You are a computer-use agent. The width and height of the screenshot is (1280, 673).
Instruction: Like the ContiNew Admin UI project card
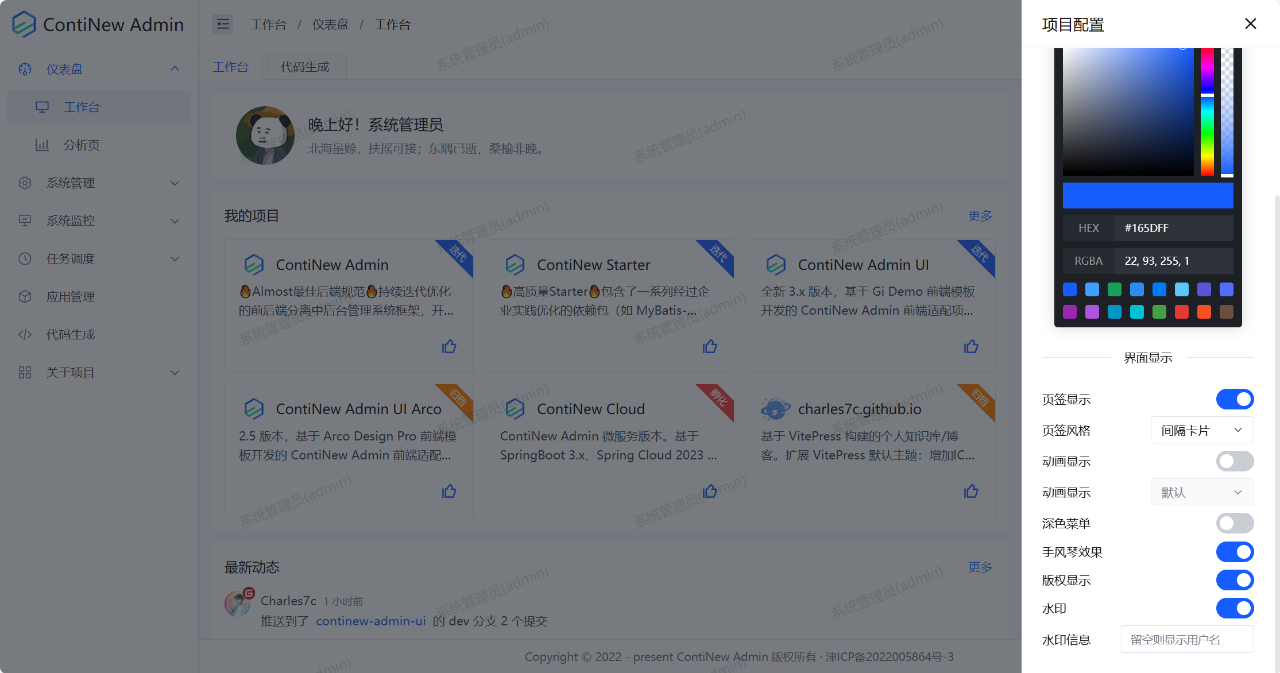(971, 347)
